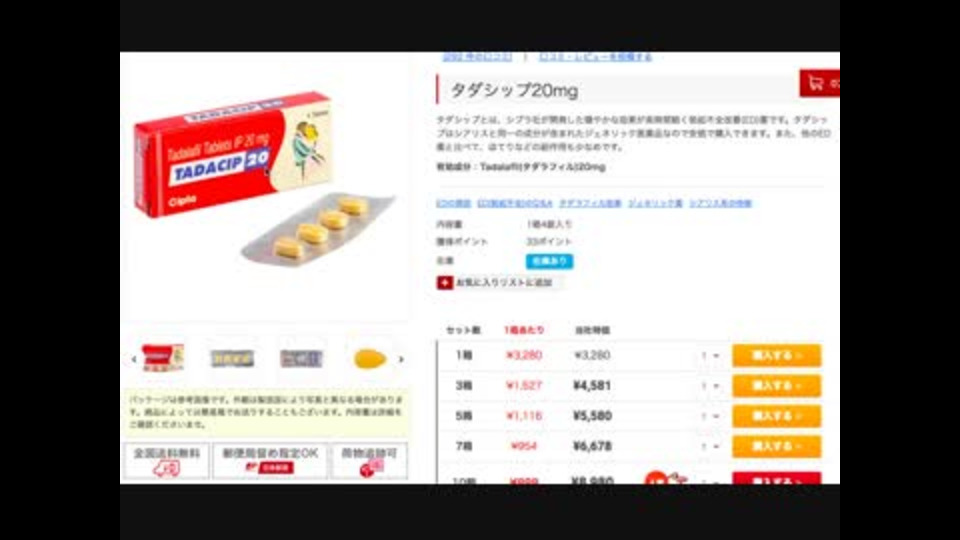Open the first blue tag link under description

tap(453, 203)
